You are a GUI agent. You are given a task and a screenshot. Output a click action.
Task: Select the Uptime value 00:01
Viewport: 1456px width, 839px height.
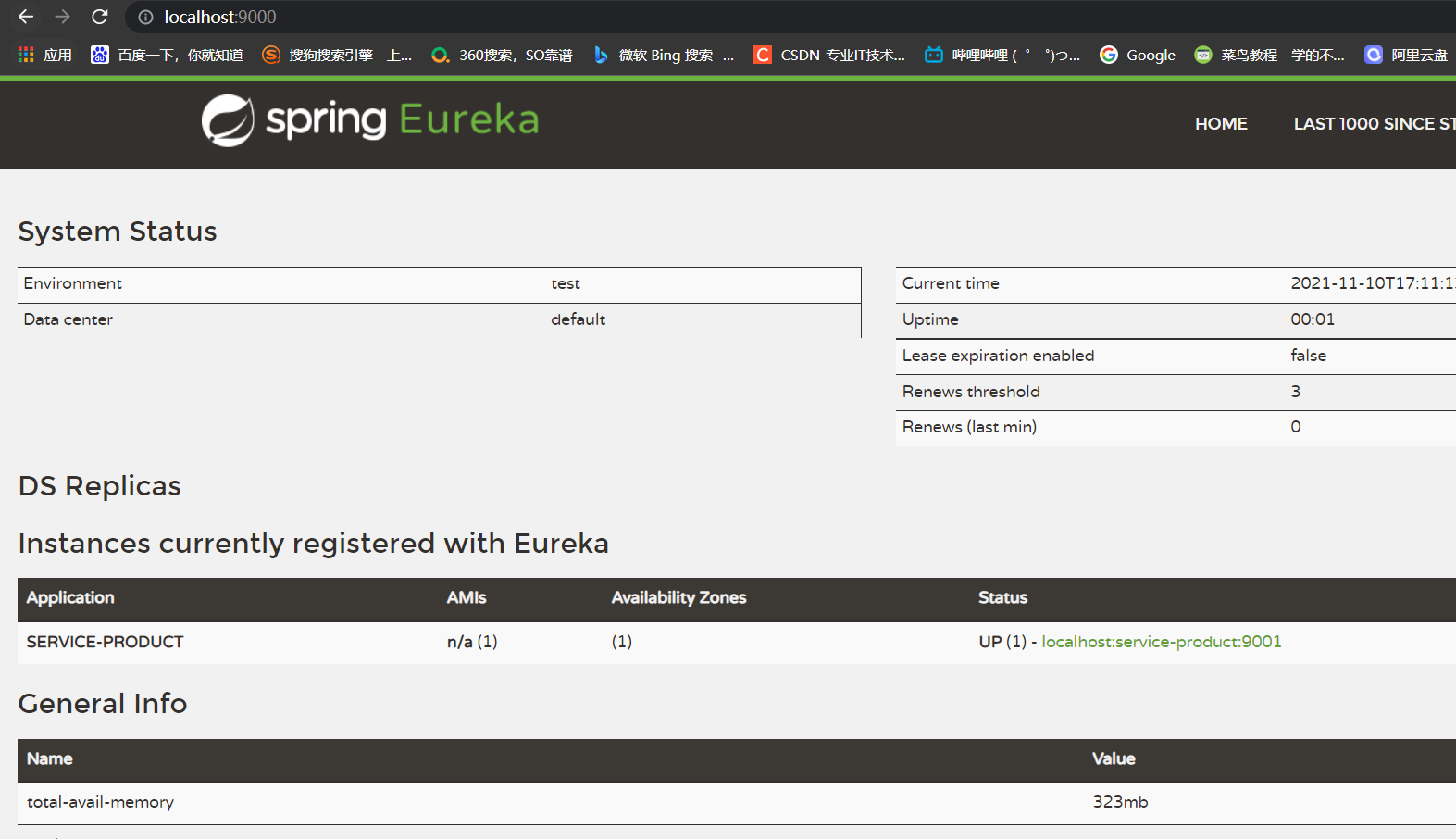[1313, 319]
